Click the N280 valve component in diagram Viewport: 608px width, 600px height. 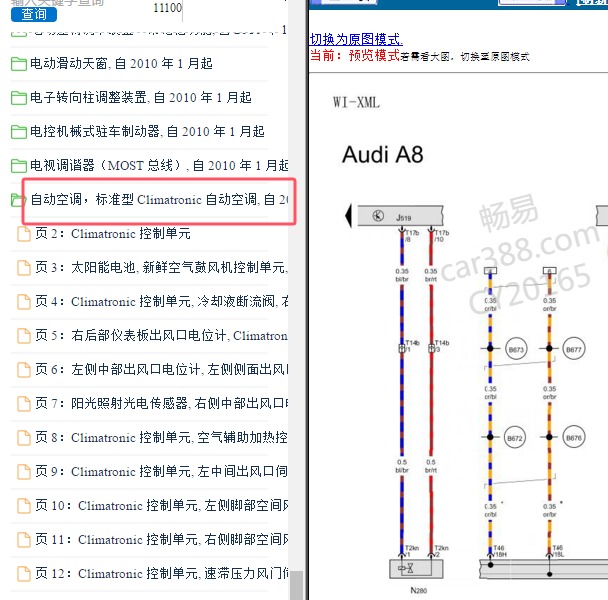[416, 569]
